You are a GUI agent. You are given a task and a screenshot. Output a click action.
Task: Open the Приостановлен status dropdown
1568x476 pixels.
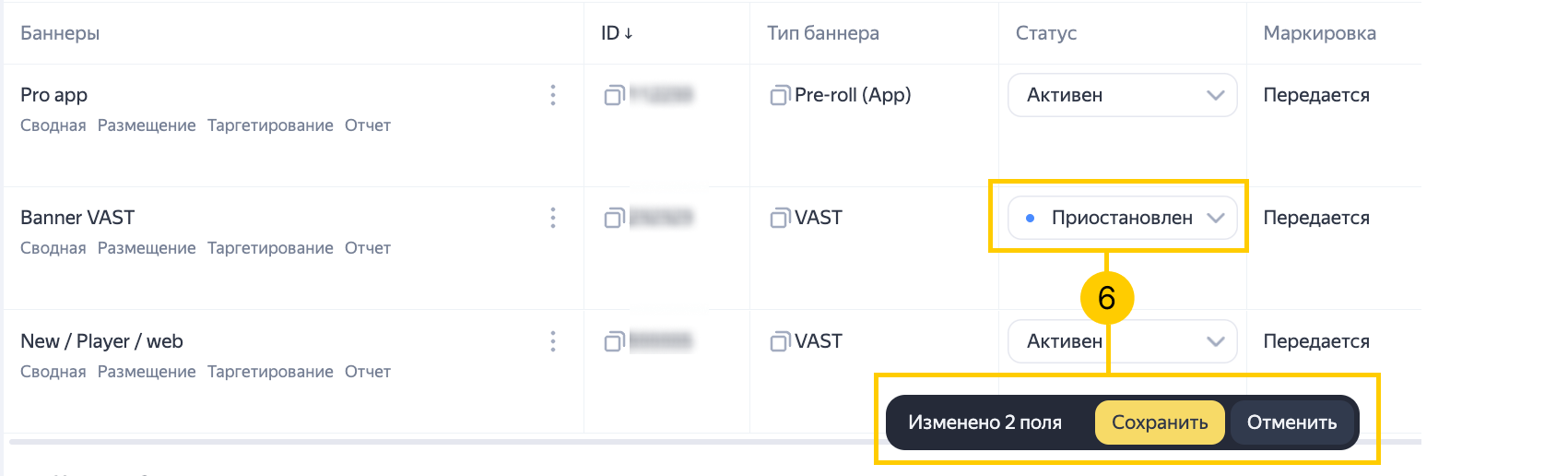[1122, 218]
